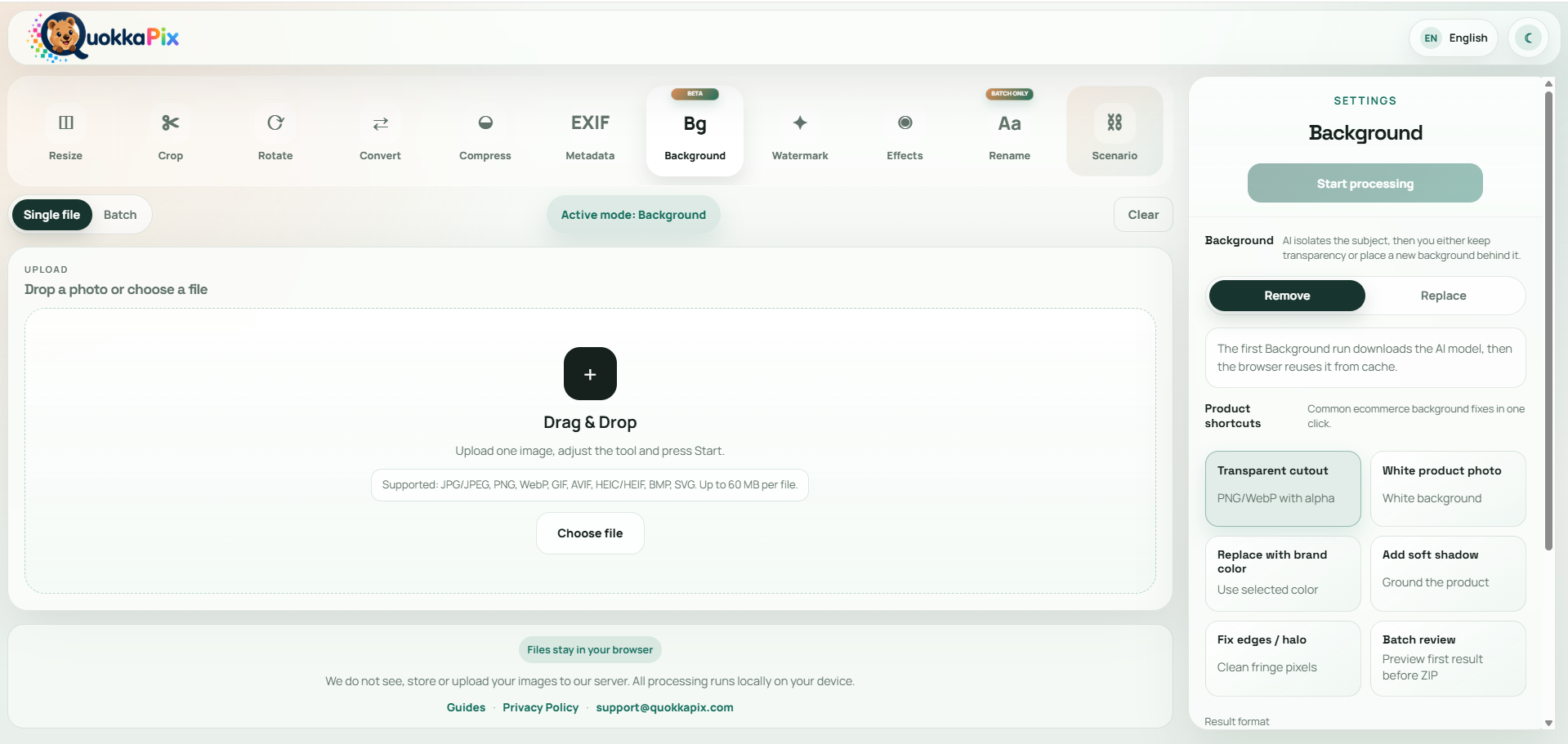Choose the Transparent cutout shortcut

pos(1283,488)
